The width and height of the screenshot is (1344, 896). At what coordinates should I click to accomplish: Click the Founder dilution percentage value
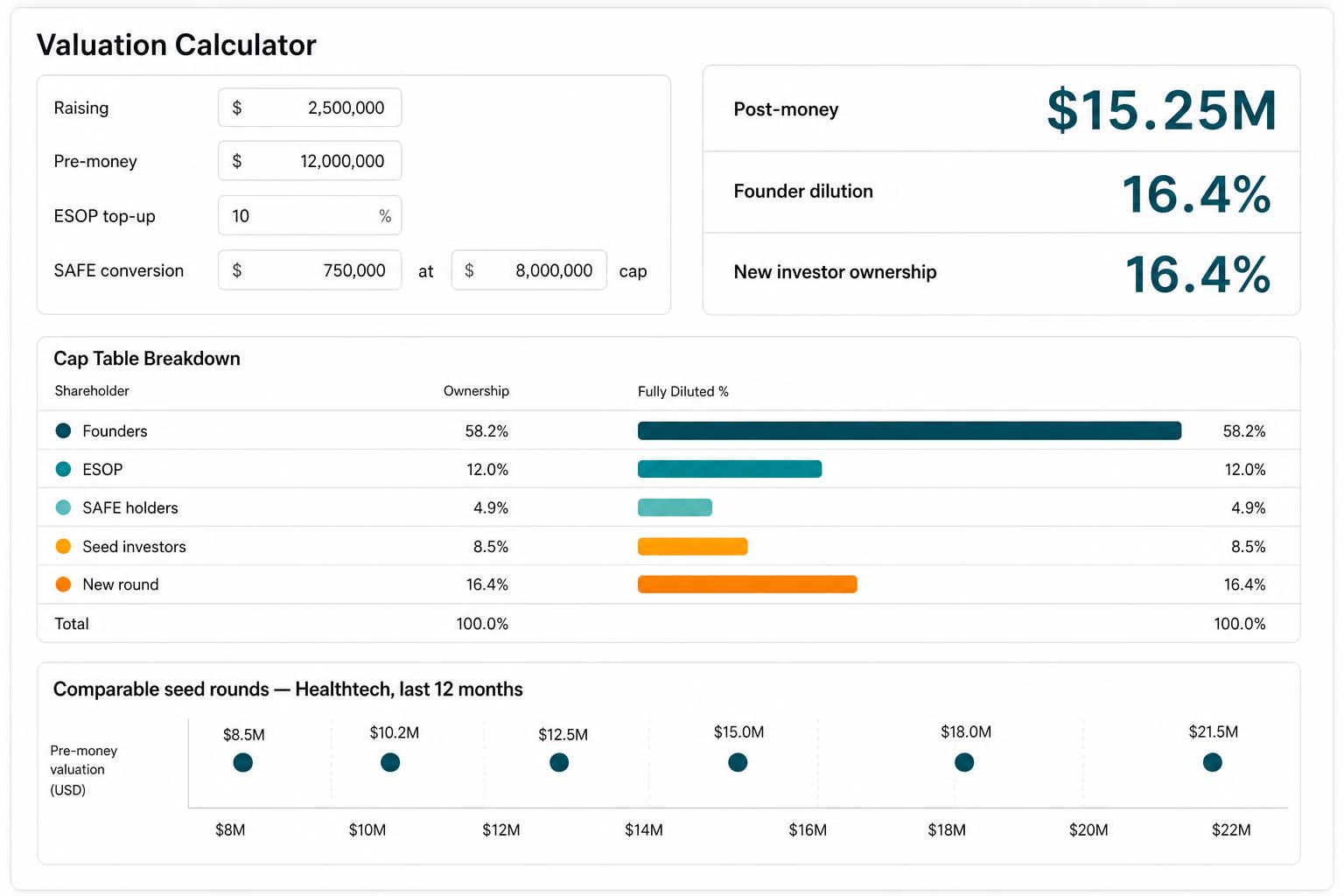point(1196,193)
